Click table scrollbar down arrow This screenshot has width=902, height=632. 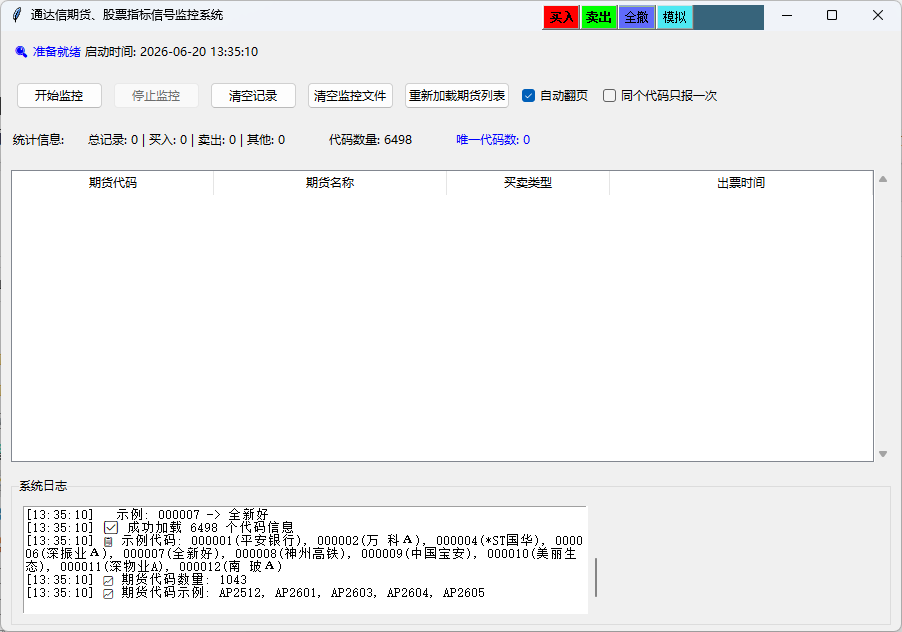tap(883, 454)
